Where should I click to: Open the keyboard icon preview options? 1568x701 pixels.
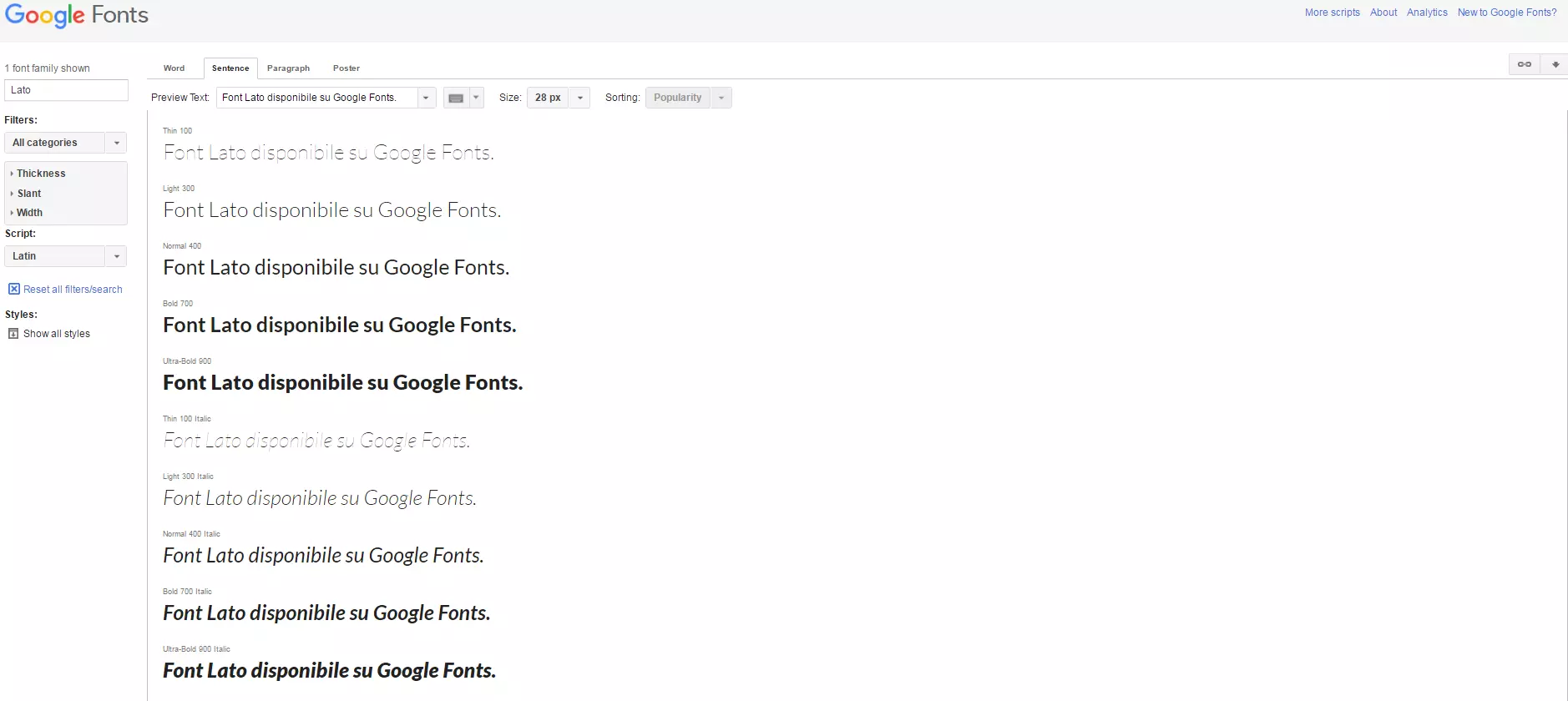coord(456,98)
